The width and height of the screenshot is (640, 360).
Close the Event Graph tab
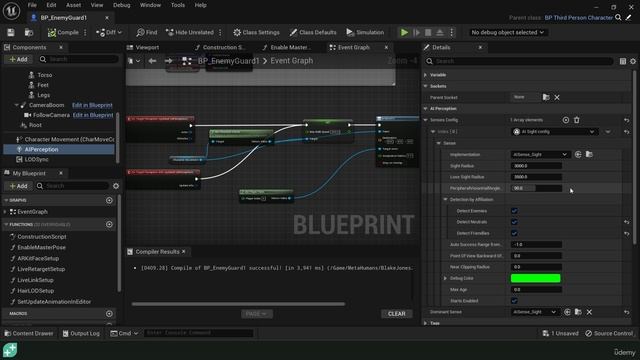tap(386, 47)
